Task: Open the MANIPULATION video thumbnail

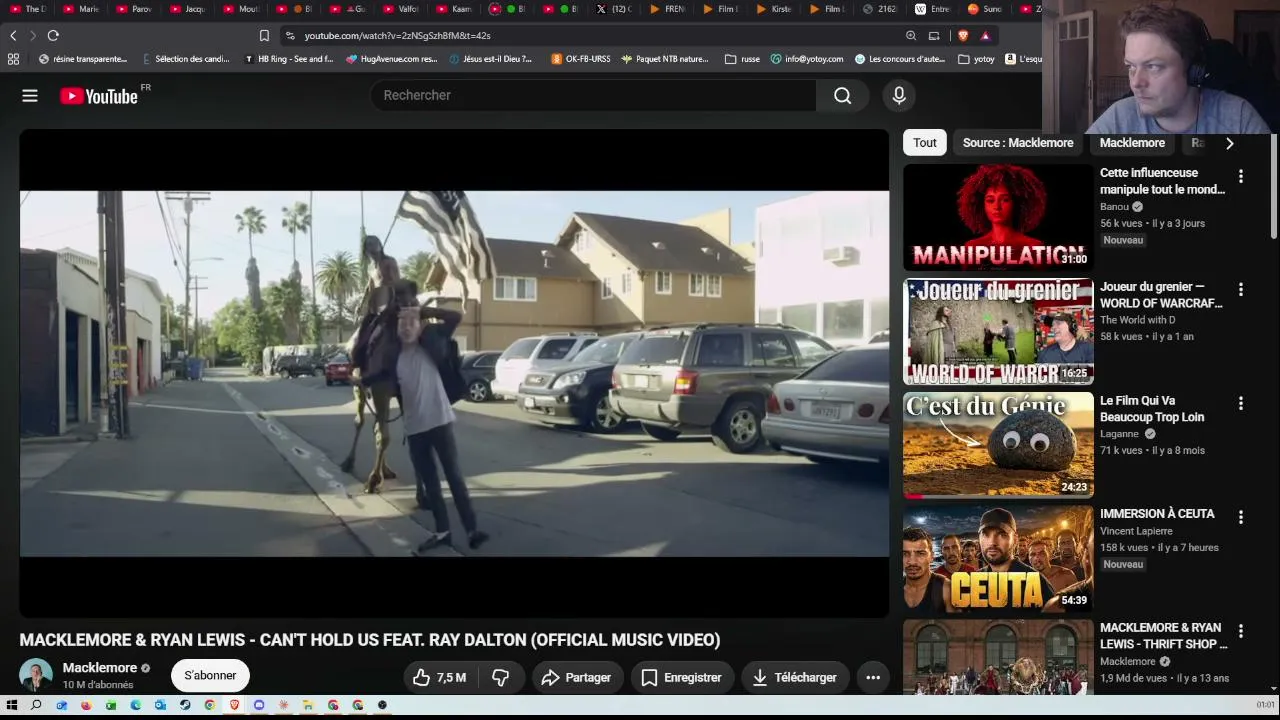Action: 998,217
